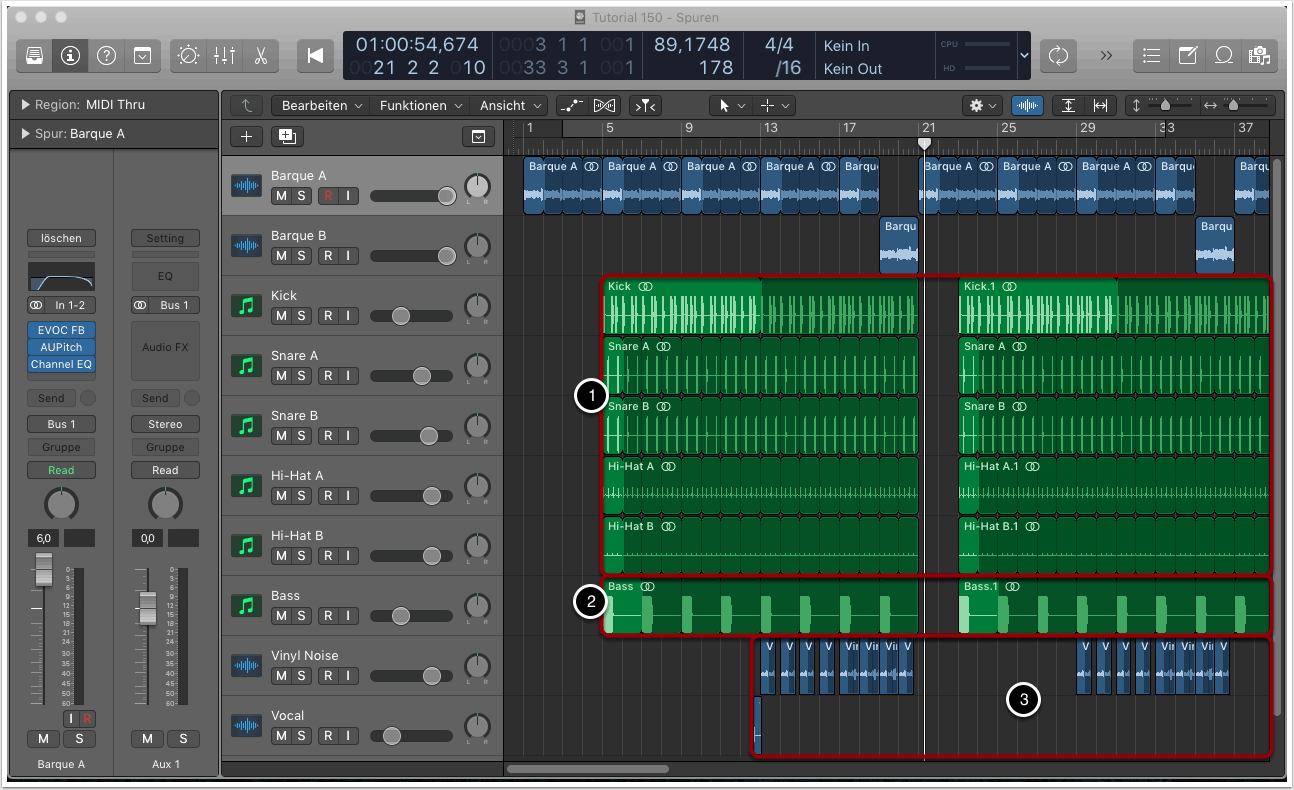The width and height of the screenshot is (1294, 790).
Task: Open the Note Pad icon
Action: click(1187, 56)
